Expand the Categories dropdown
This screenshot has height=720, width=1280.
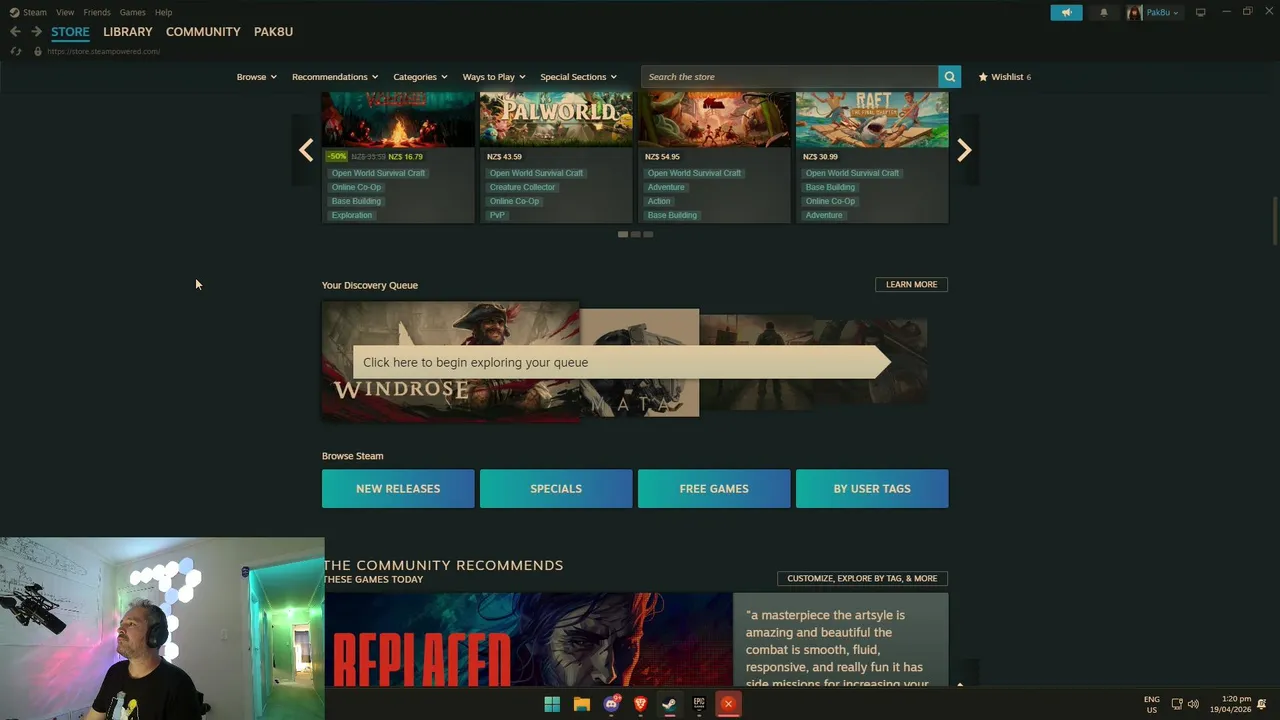(420, 77)
